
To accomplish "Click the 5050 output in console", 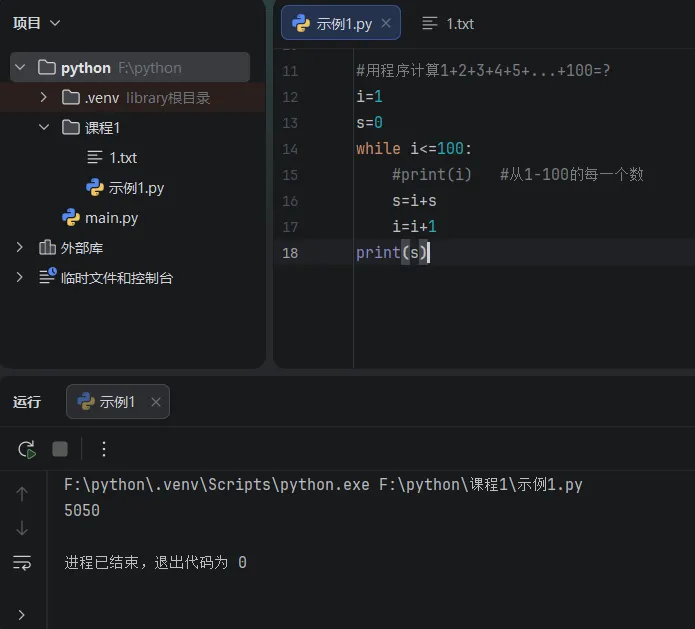I will click(x=82, y=511).
